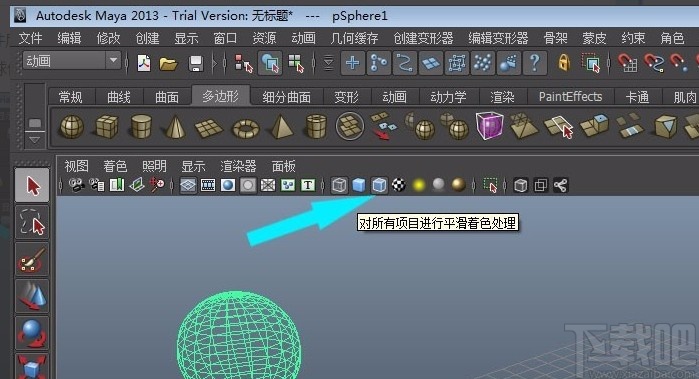Toggle the film gate icon

tap(208, 185)
